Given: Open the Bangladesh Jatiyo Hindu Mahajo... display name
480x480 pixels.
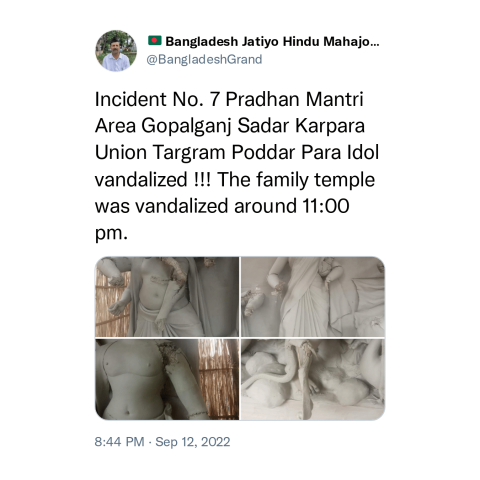Looking at the screenshot, I should tap(272, 41).
